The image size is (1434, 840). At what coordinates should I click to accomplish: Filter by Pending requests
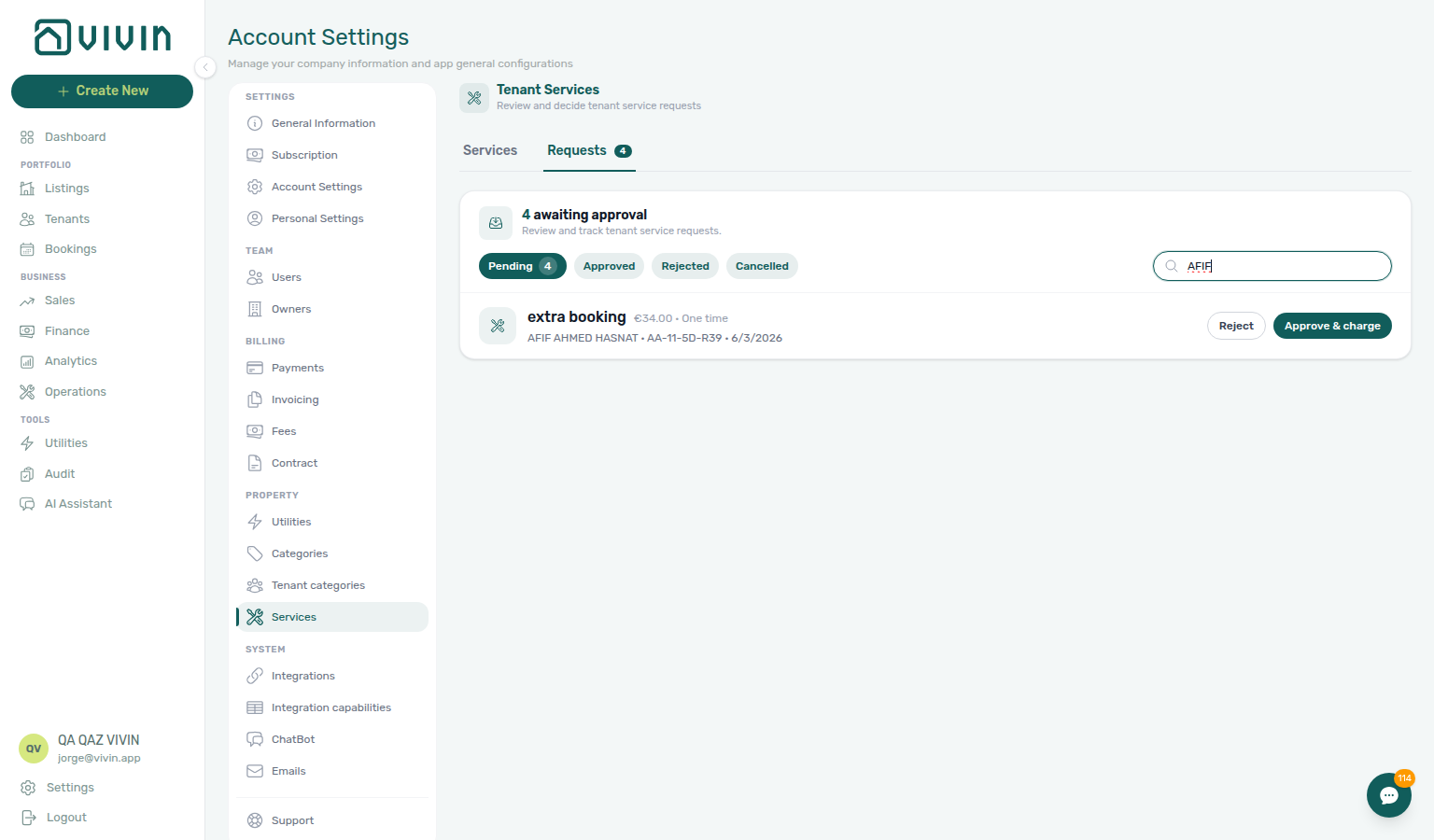pos(523,266)
